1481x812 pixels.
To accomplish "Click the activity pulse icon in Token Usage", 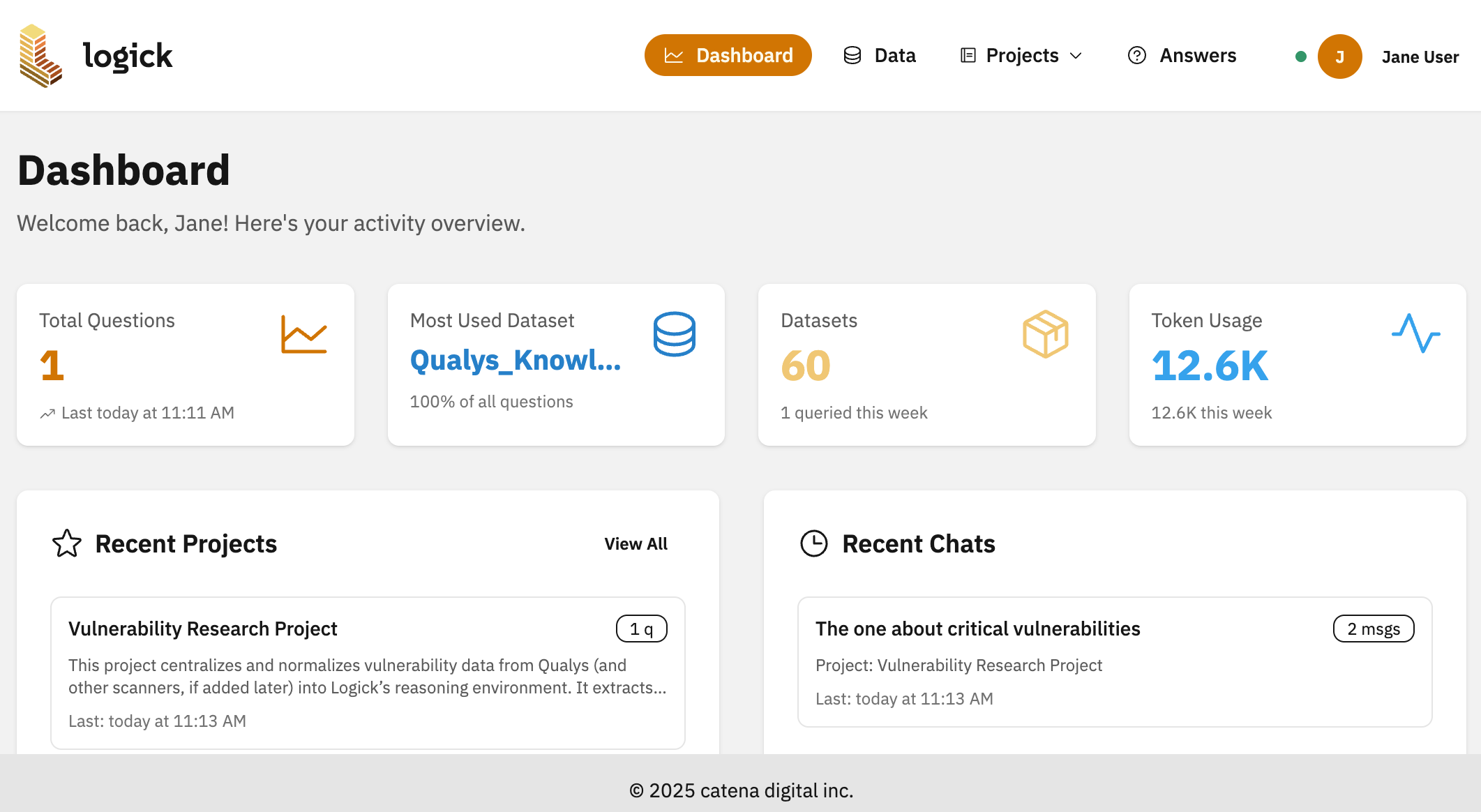I will pyautogui.click(x=1415, y=333).
